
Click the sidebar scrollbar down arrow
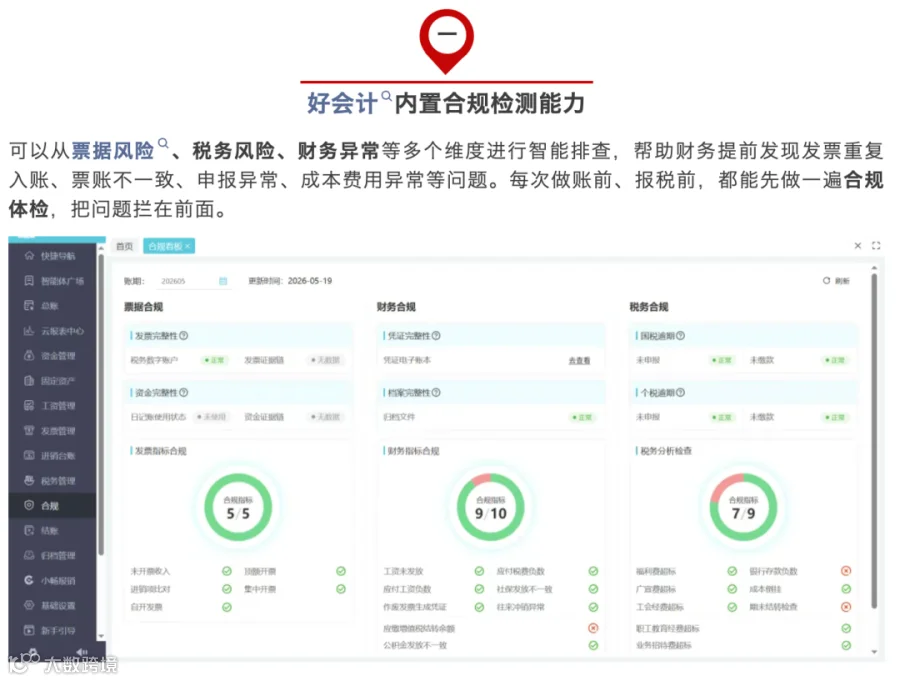tap(101, 636)
